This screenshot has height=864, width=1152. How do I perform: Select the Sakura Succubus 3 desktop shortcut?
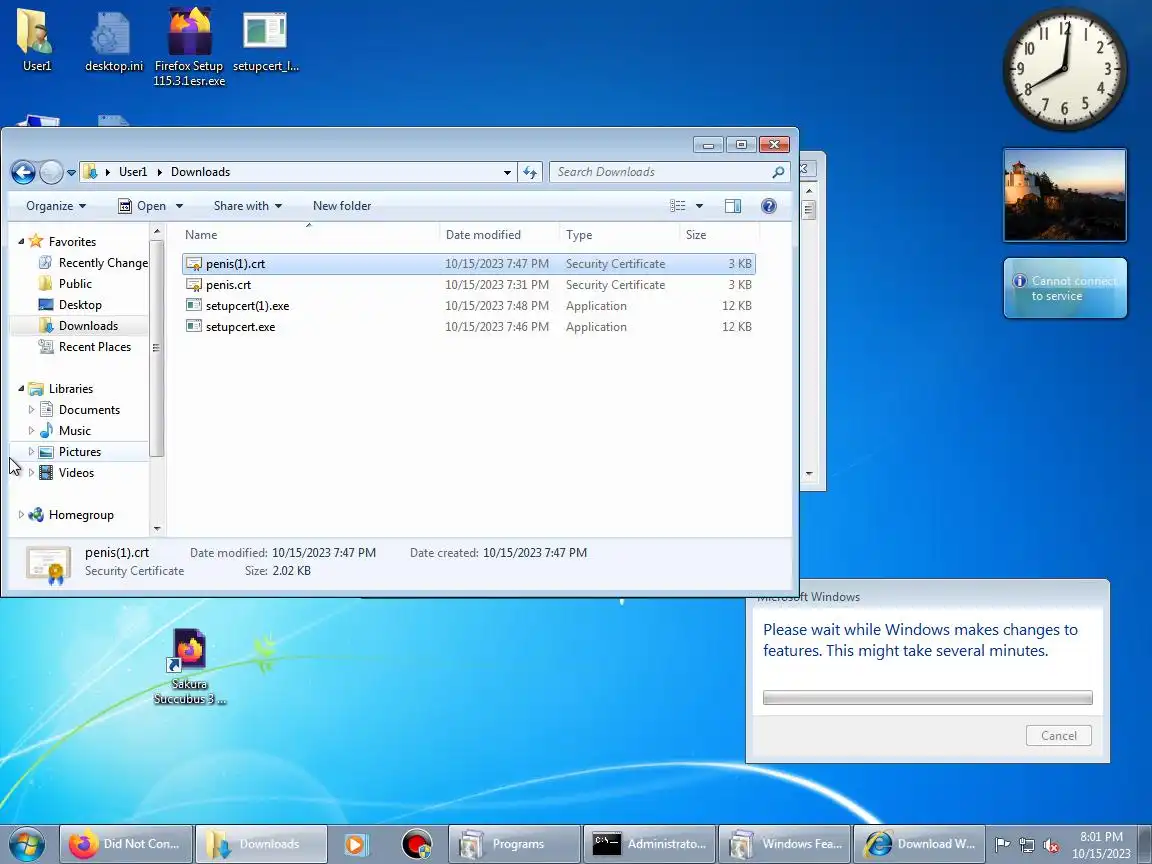click(x=190, y=667)
